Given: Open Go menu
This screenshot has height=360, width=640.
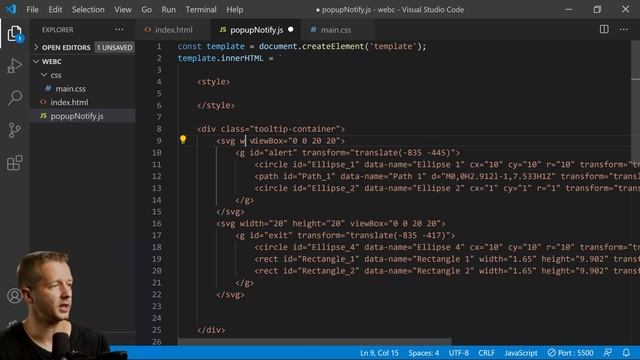Looking at the screenshot, I should click(x=147, y=9).
